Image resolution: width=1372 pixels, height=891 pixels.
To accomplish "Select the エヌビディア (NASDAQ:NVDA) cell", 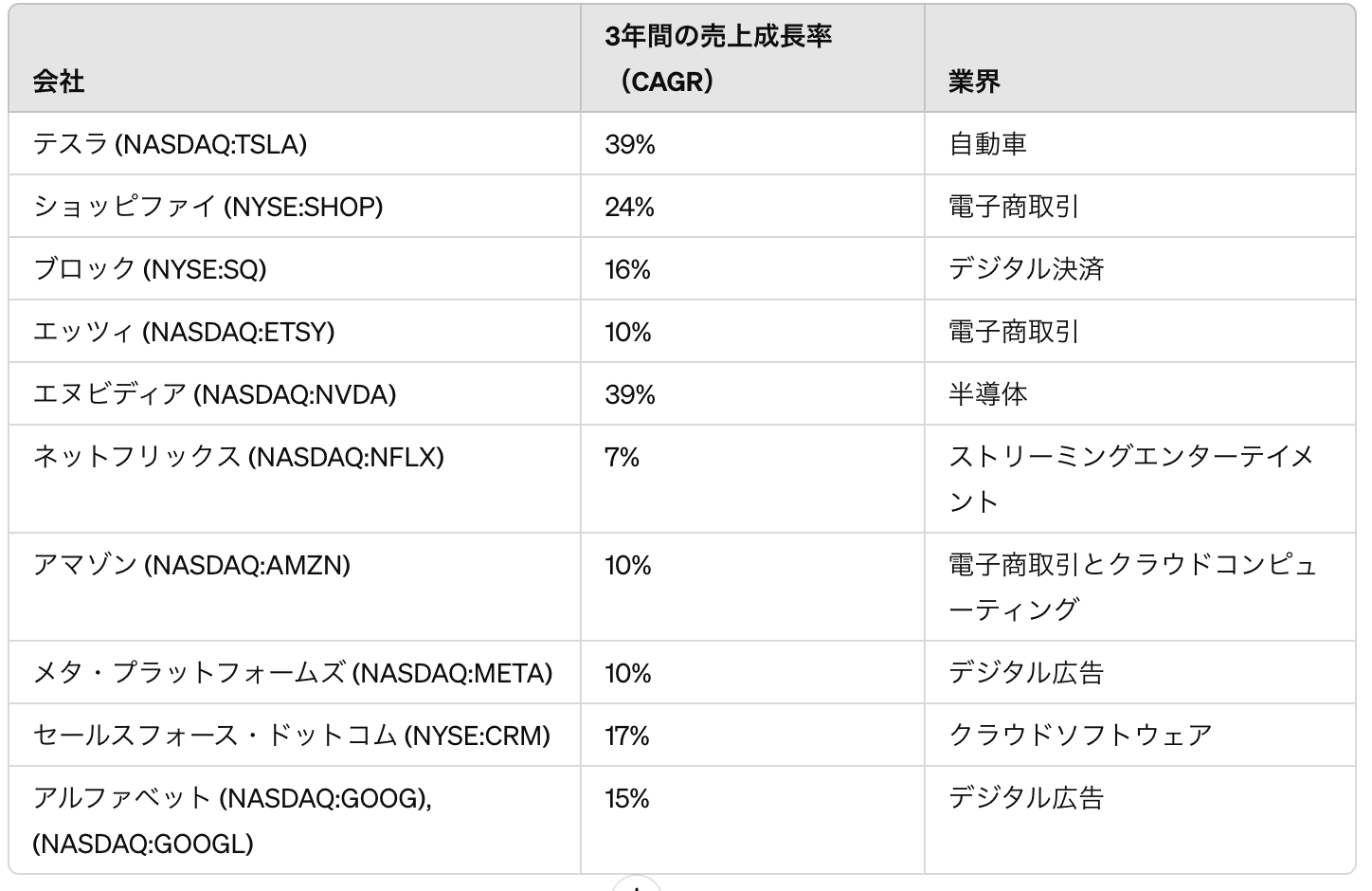I will (x=214, y=394).
